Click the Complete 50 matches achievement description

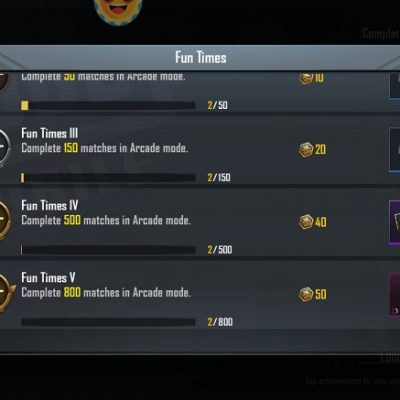click(x=103, y=77)
